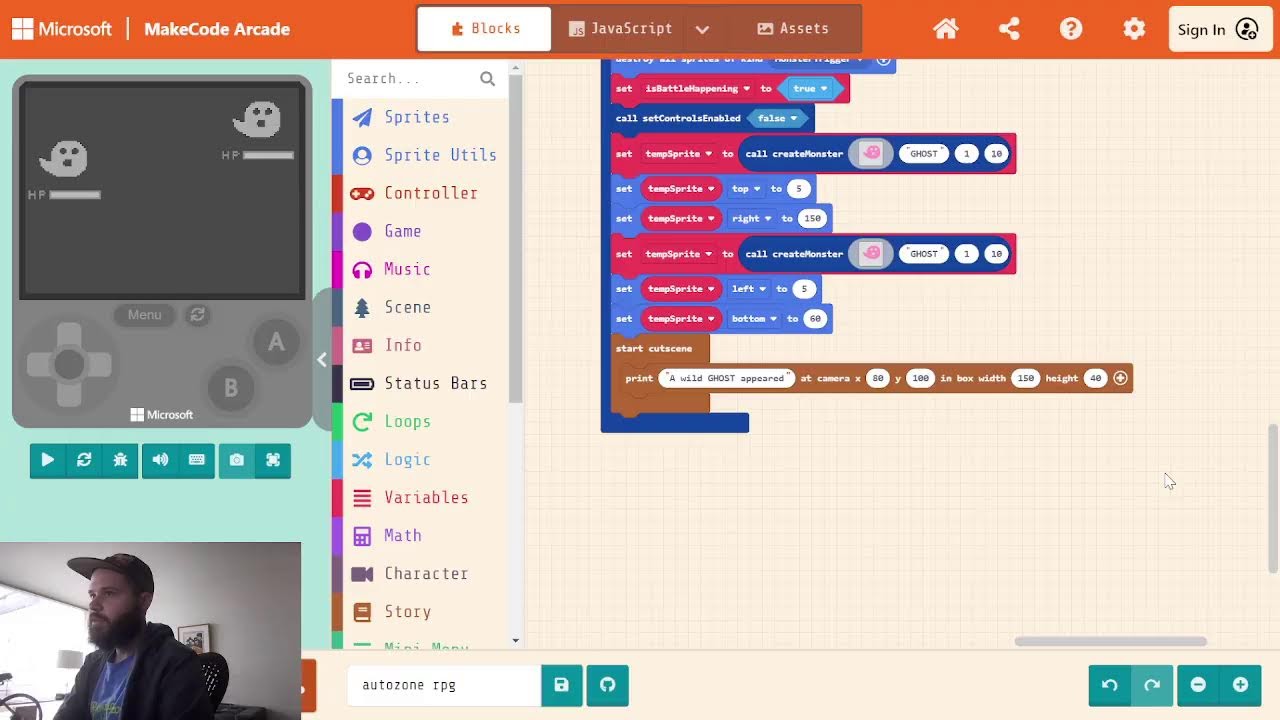
Task: Open the Assets tab
Action: [793, 29]
